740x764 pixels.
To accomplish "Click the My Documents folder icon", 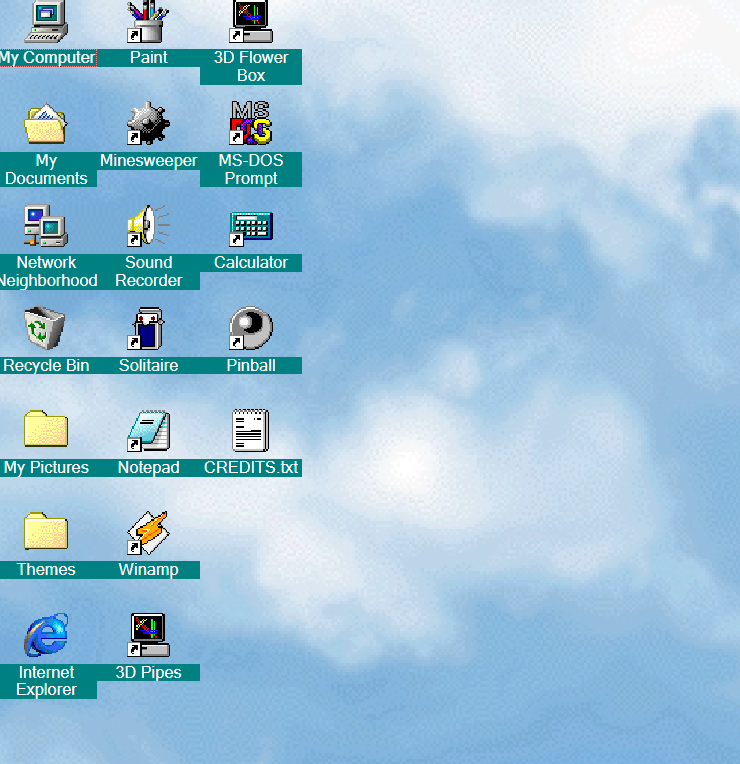I will tap(46, 124).
